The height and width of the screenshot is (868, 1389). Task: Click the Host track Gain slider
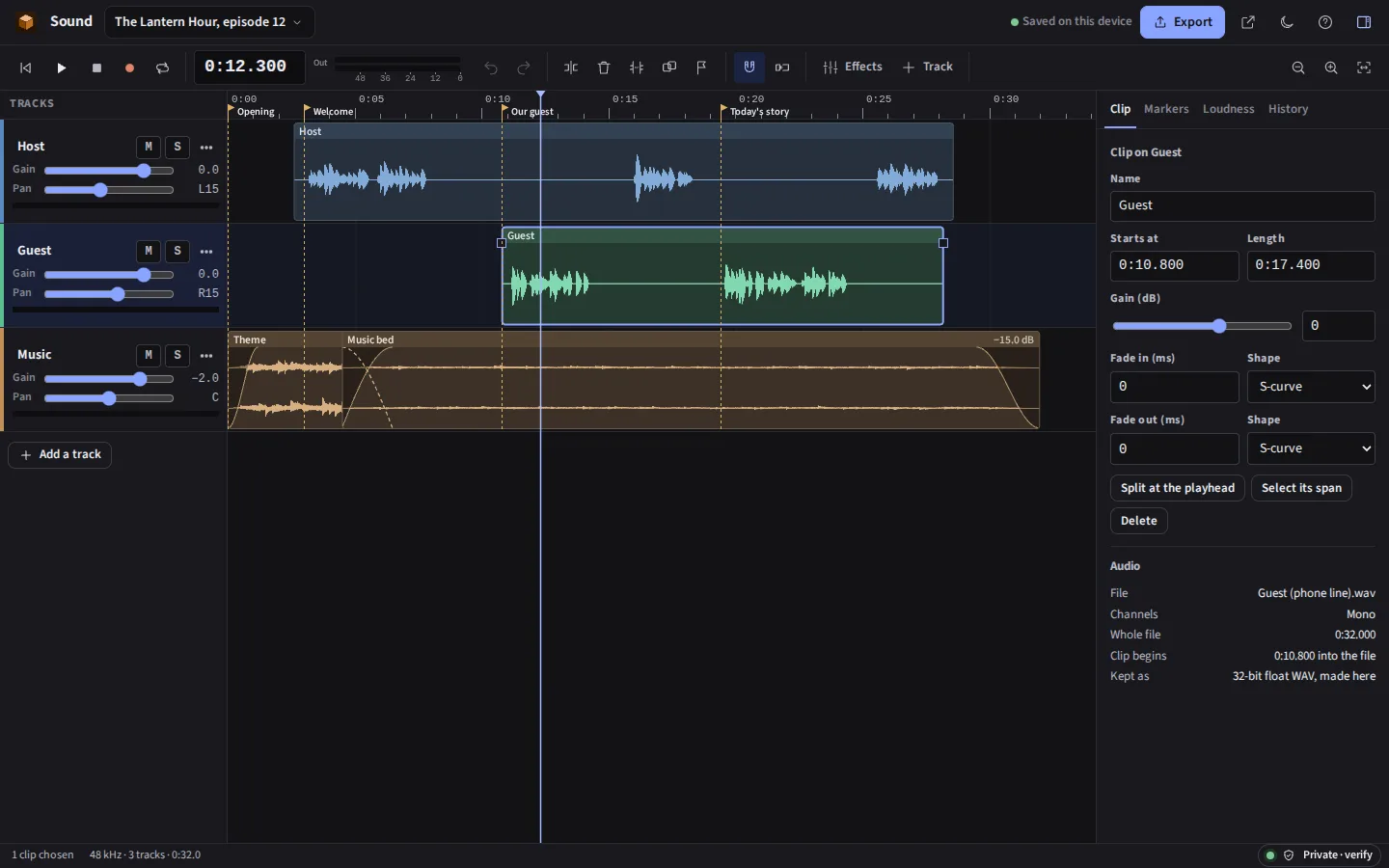[109, 171]
